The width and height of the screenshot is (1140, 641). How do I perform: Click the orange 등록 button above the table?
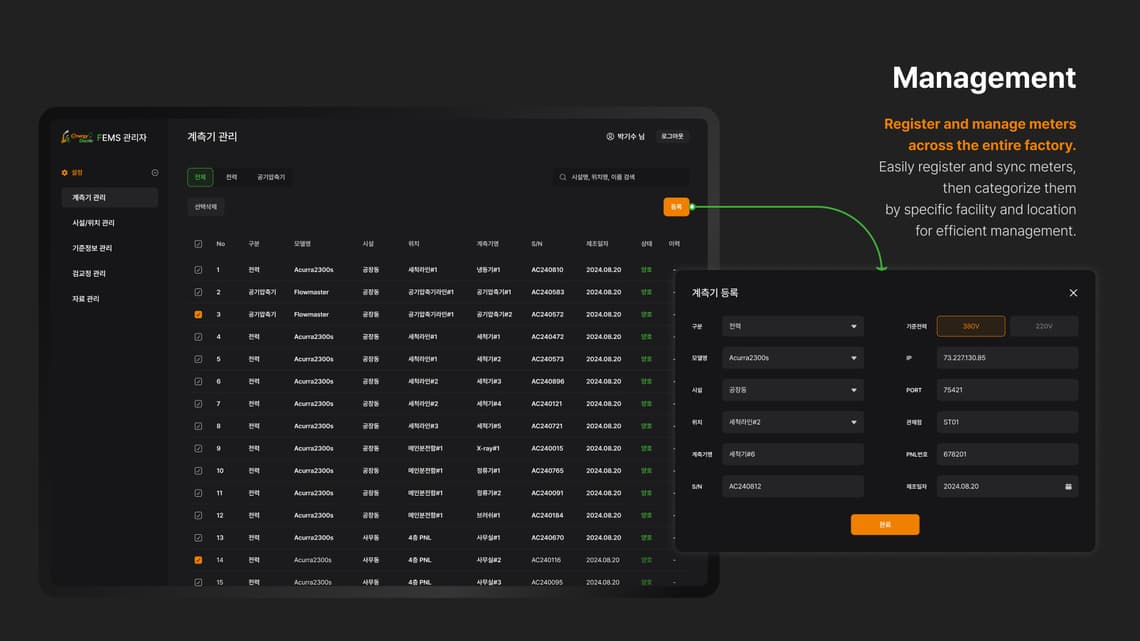pyautogui.click(x=676, y=207)
